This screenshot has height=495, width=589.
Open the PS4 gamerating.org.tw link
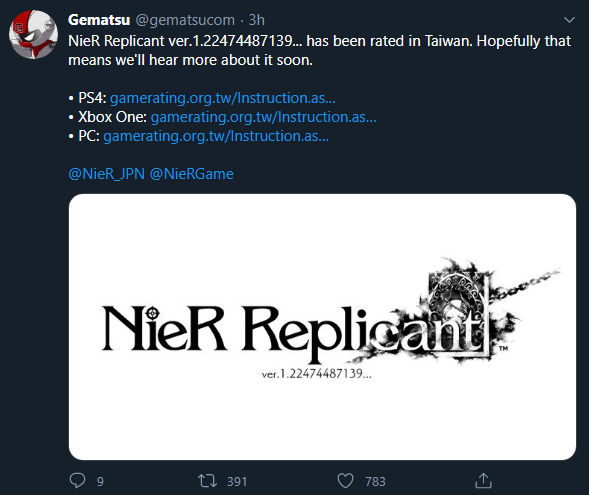pyautogui.click(x=223, y=98)
